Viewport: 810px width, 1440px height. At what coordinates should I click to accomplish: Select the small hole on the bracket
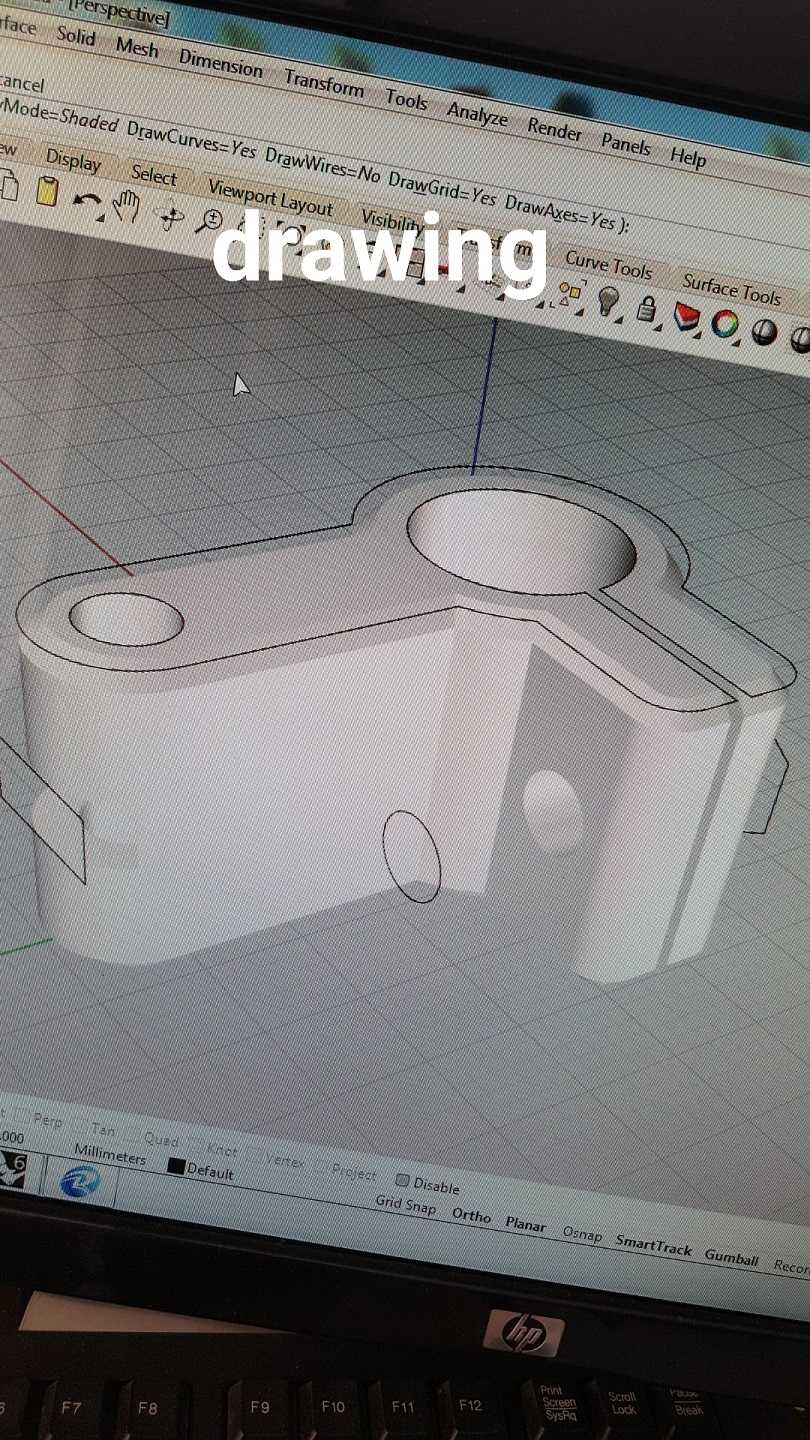(x=126, y=619)
